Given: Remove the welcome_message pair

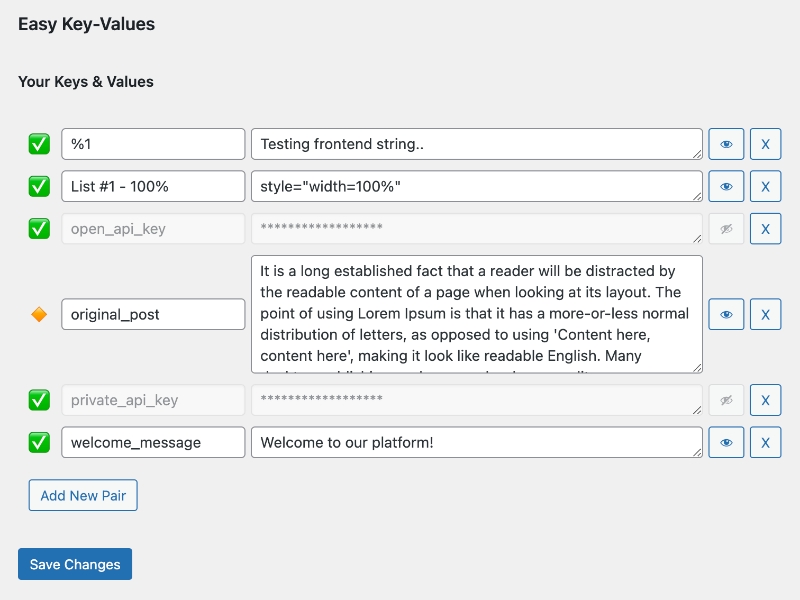Looking at the screenshot, I should (x=765, y=442).
